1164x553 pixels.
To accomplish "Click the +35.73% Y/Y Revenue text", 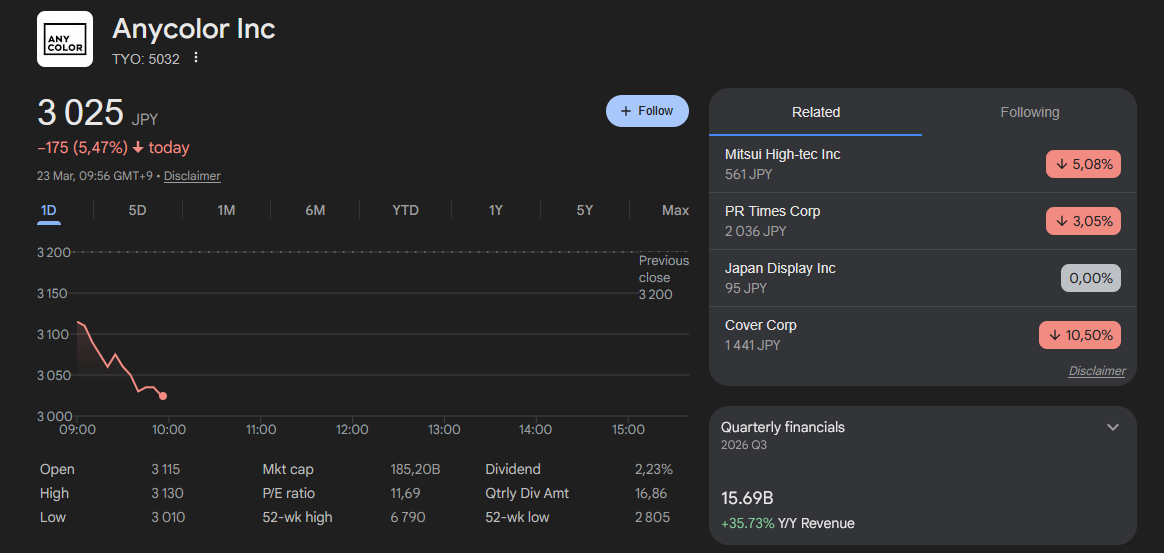I will coord(788,524).
